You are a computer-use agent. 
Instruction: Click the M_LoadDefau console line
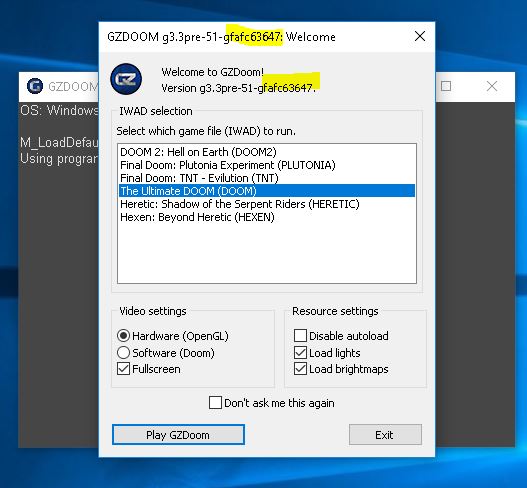point(59,143)
